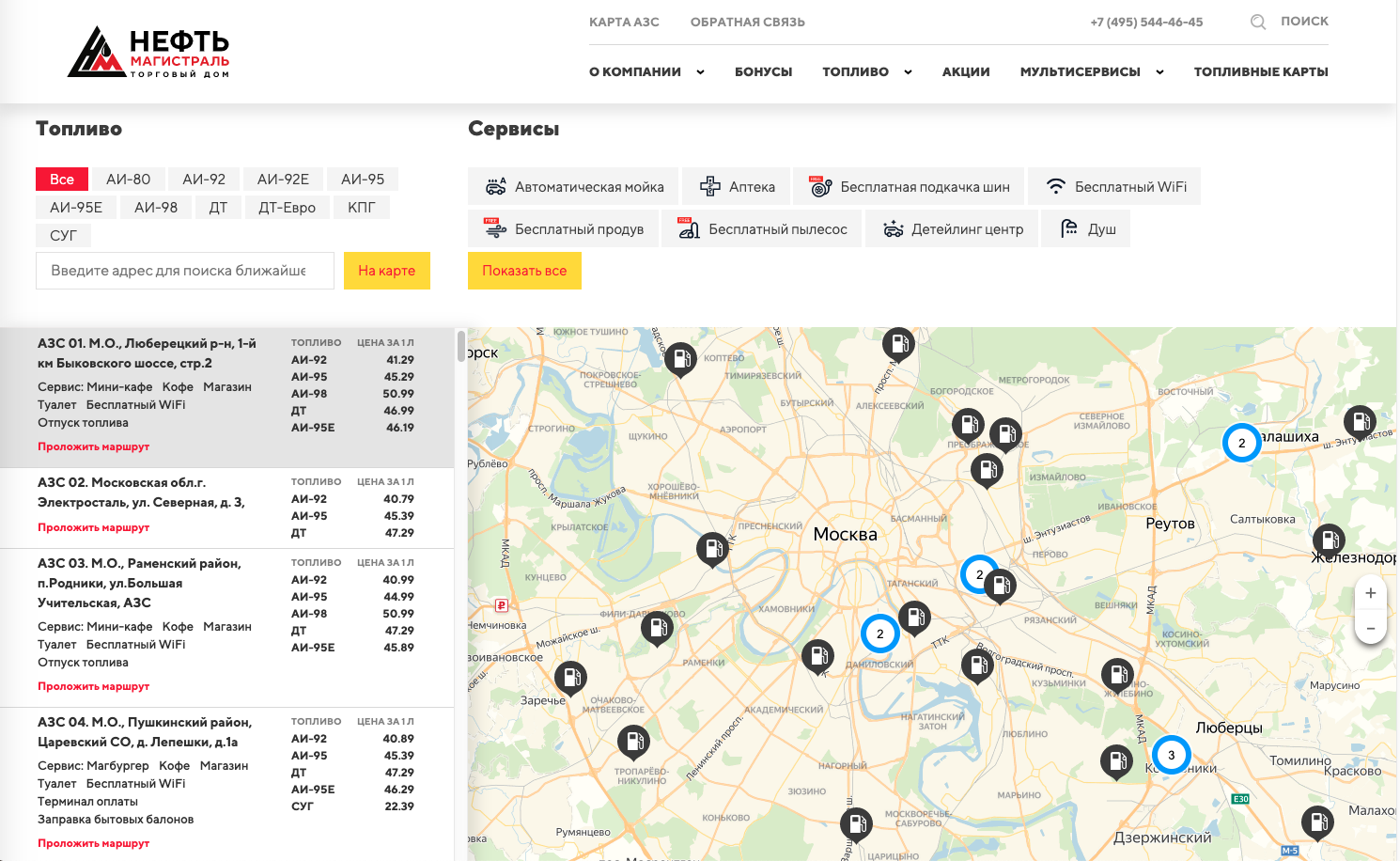Select fuel station marker near Измайлово
Image resolution: width=1400 pixels, height=861 pixels.
click(x=987, y=470)
